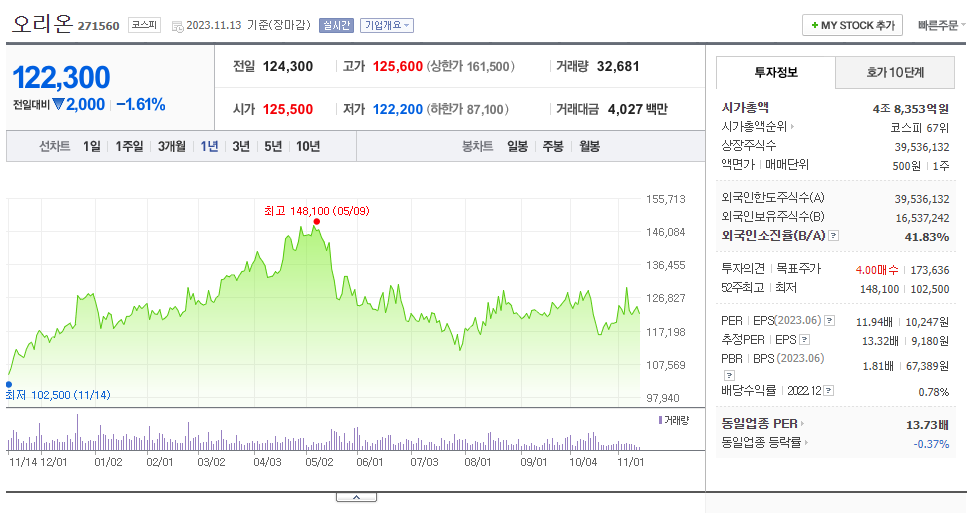Open the 동일업종 PER link

coord(762,424)
